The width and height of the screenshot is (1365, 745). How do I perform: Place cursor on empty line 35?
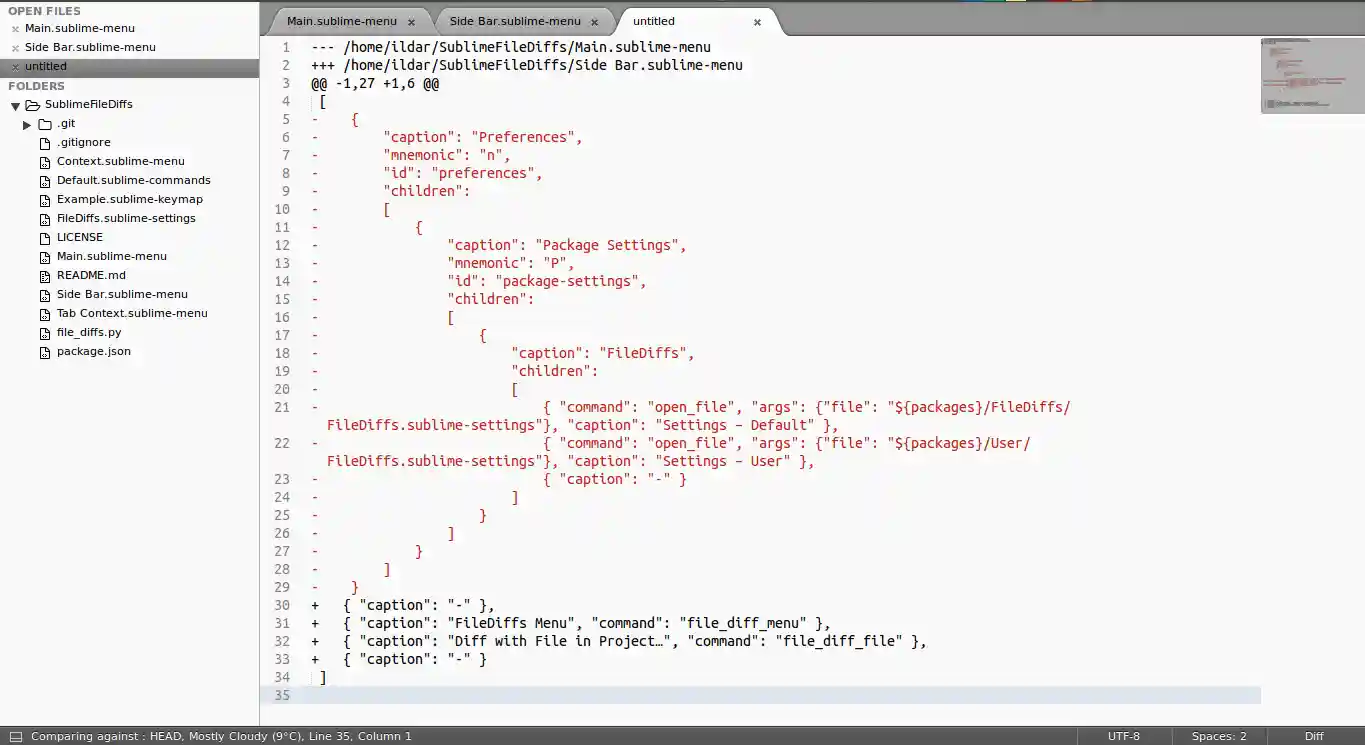point(782,695)
